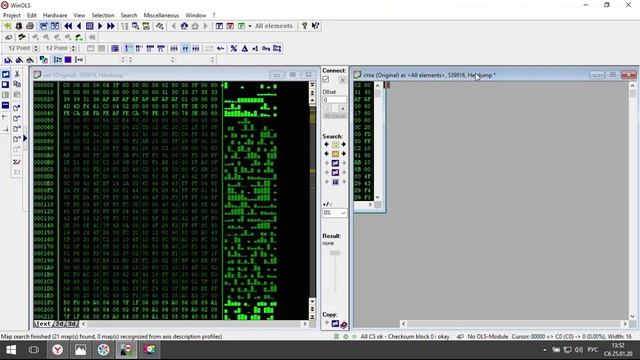This screenshot has height=360, width=640.
Task: Click the help question mark icon
Action: click(304, 26)
